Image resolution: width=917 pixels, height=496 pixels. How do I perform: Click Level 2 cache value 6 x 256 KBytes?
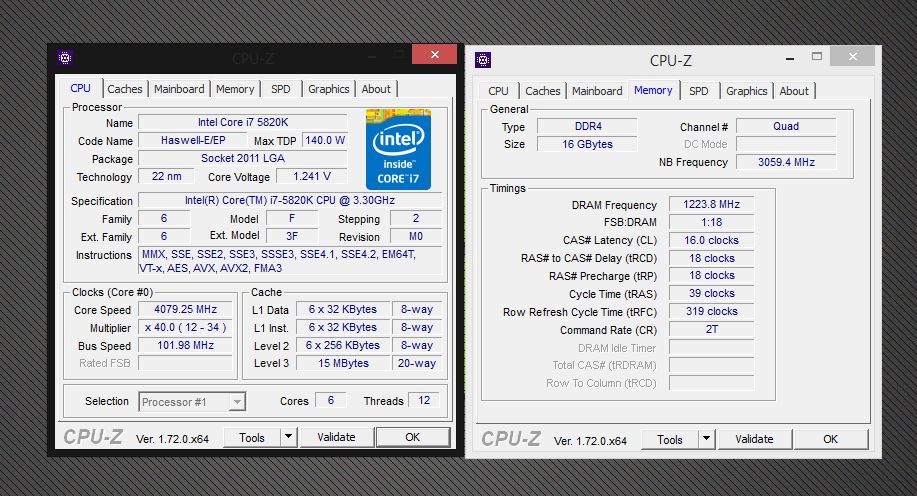click(x=343, y=346)
